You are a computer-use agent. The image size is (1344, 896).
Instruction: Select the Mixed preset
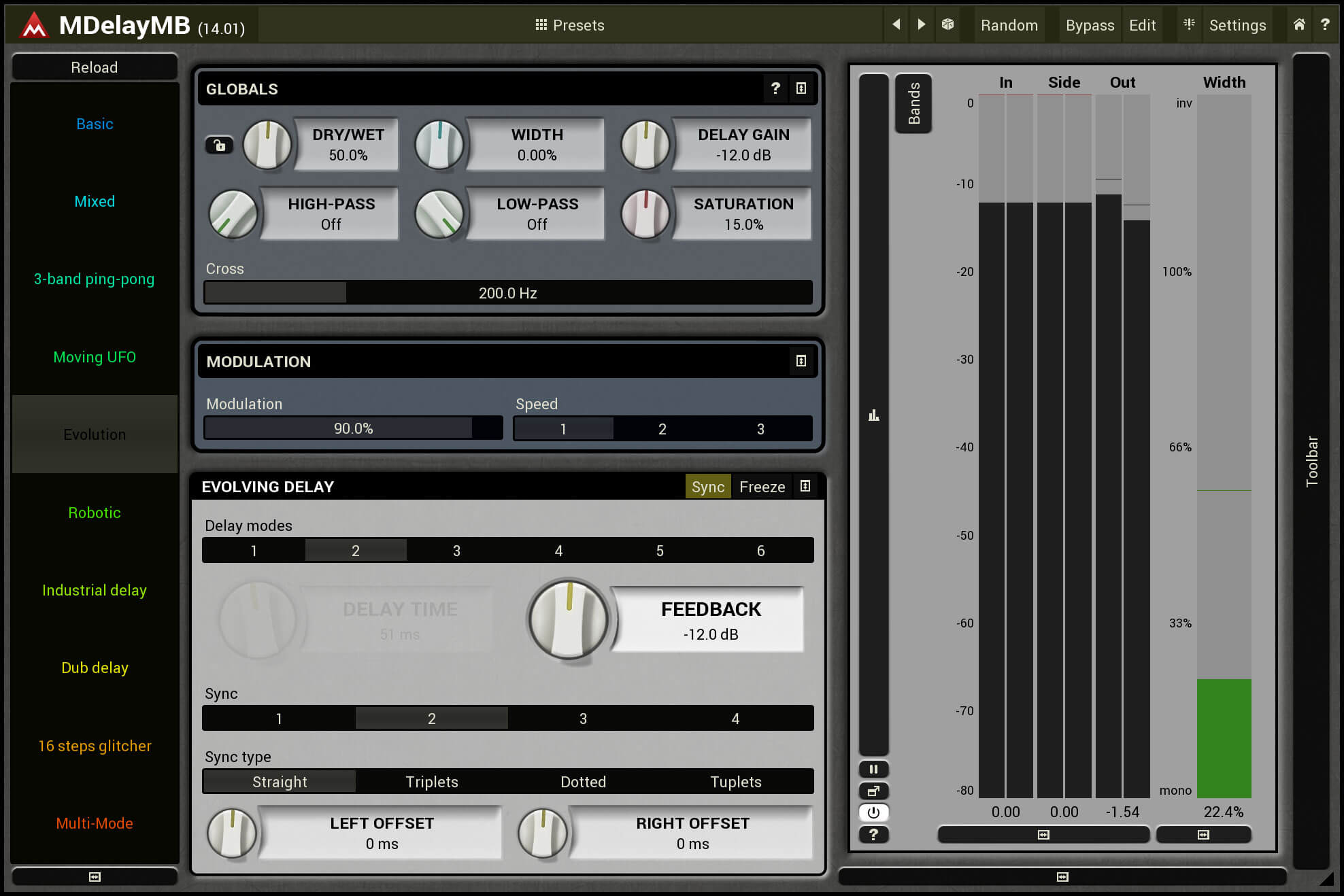(x=95, y=201)
